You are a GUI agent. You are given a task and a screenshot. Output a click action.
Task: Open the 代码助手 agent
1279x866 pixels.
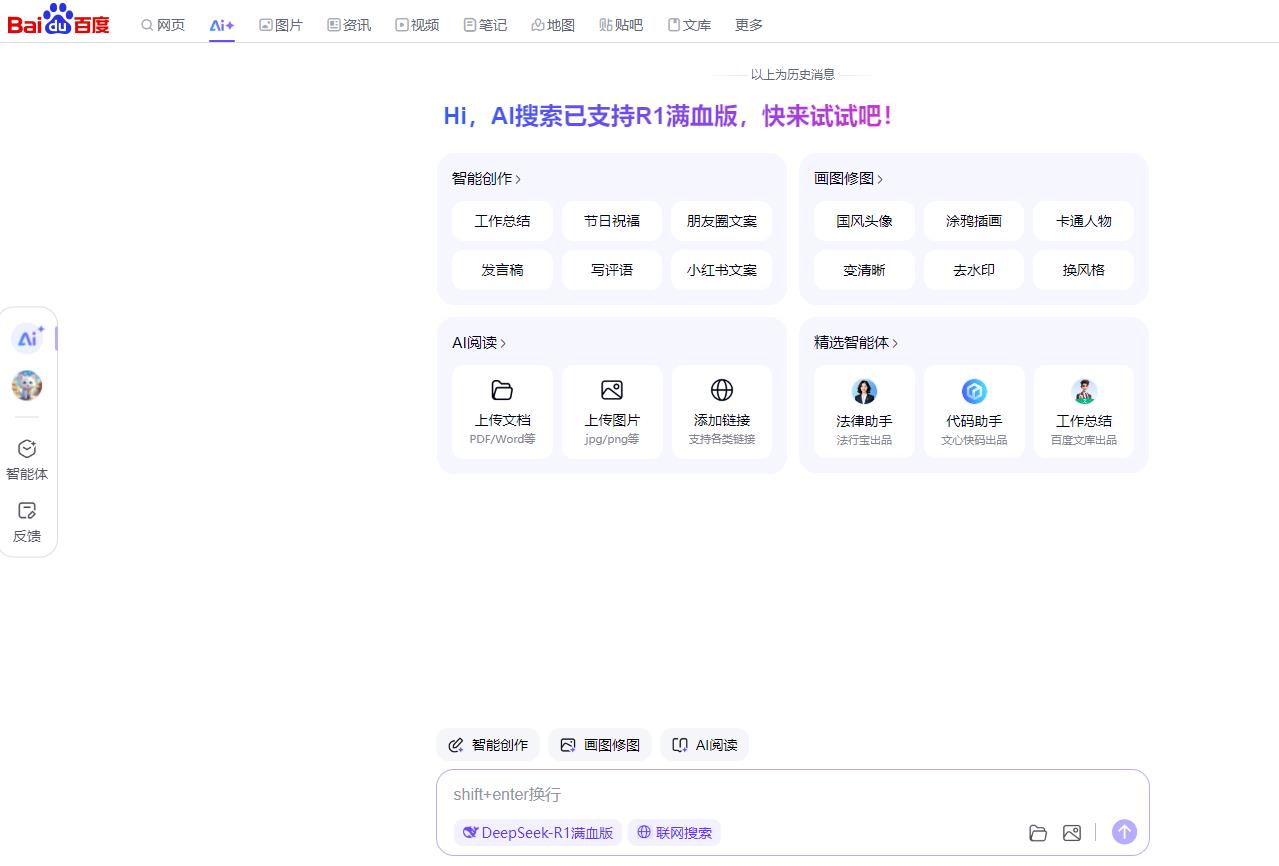974,412
